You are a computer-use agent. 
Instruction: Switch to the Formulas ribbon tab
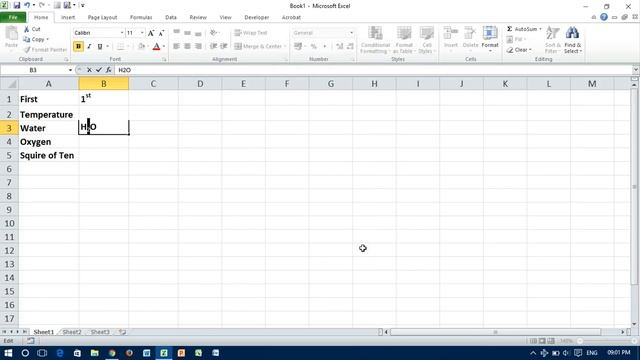[141, 17]
